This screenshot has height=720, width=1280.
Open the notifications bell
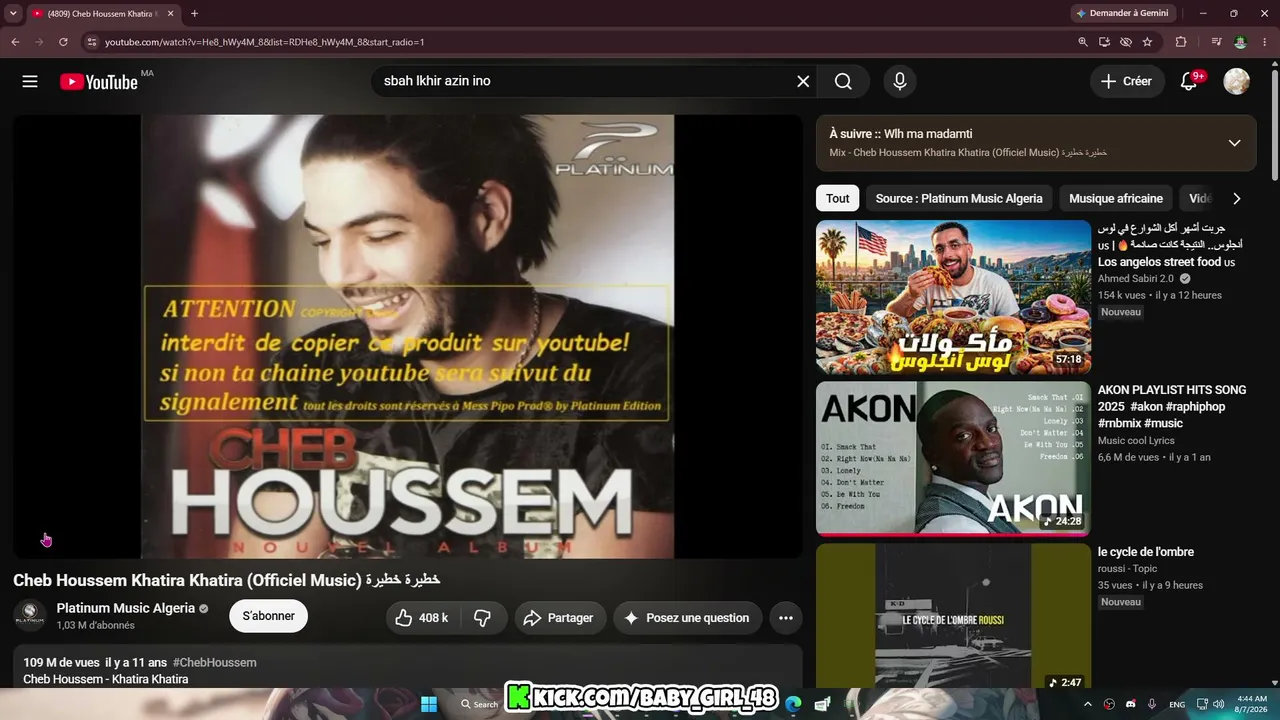click(1189, 81)
